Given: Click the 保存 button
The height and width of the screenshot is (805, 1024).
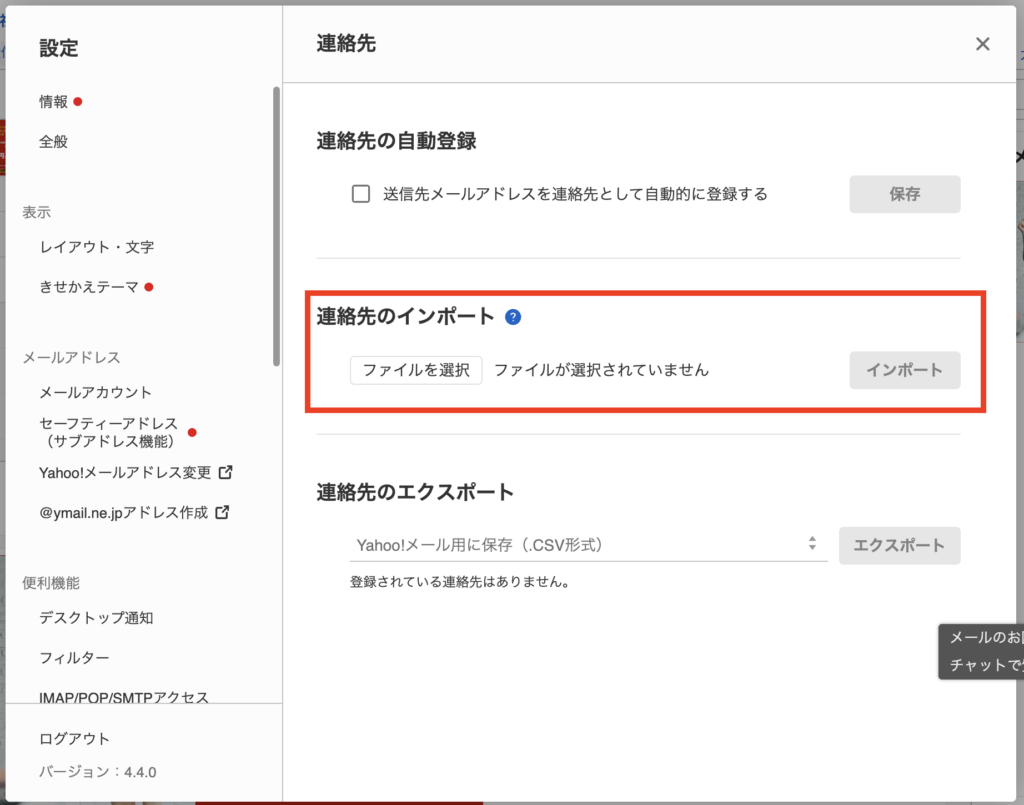Looking at the screenshot, I should (904, 194).
